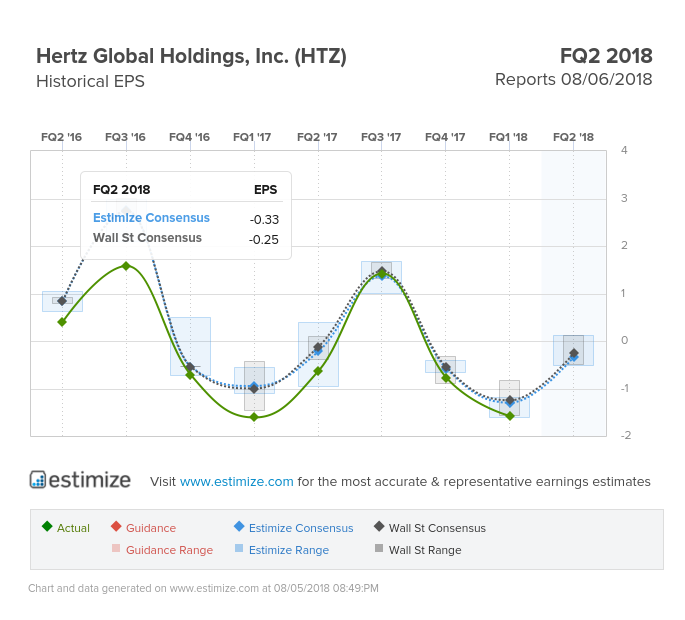Click the chart generated timestamp footer
Screen dimensions: 685x620
[x=203, y=588]
